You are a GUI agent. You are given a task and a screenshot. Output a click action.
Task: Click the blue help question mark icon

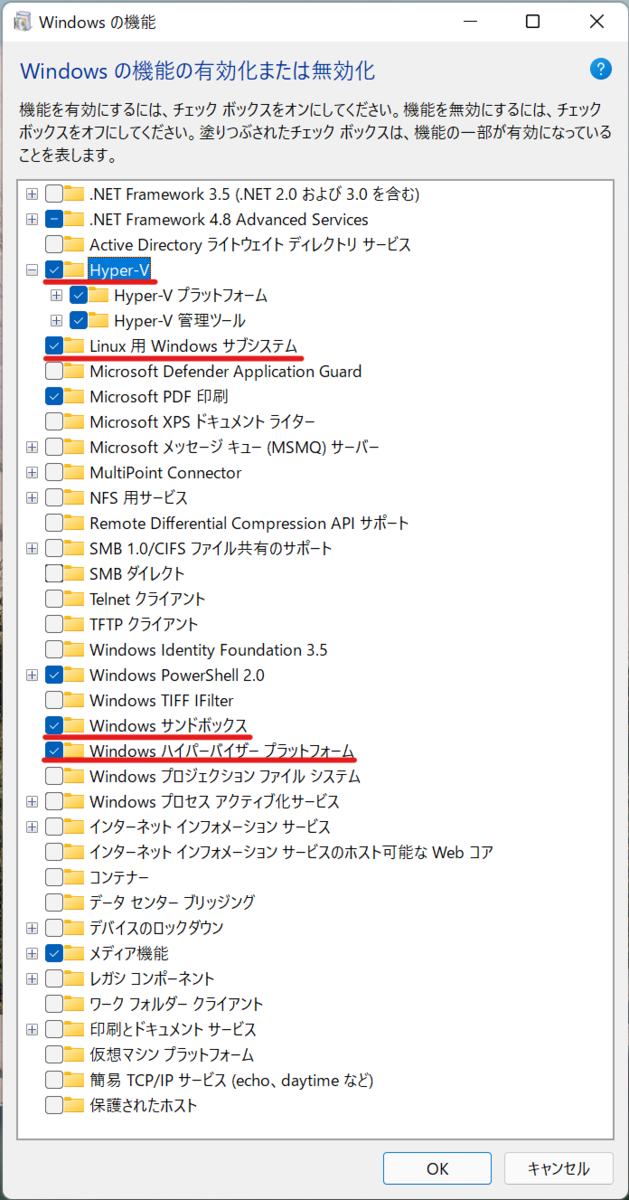[600, 69]
